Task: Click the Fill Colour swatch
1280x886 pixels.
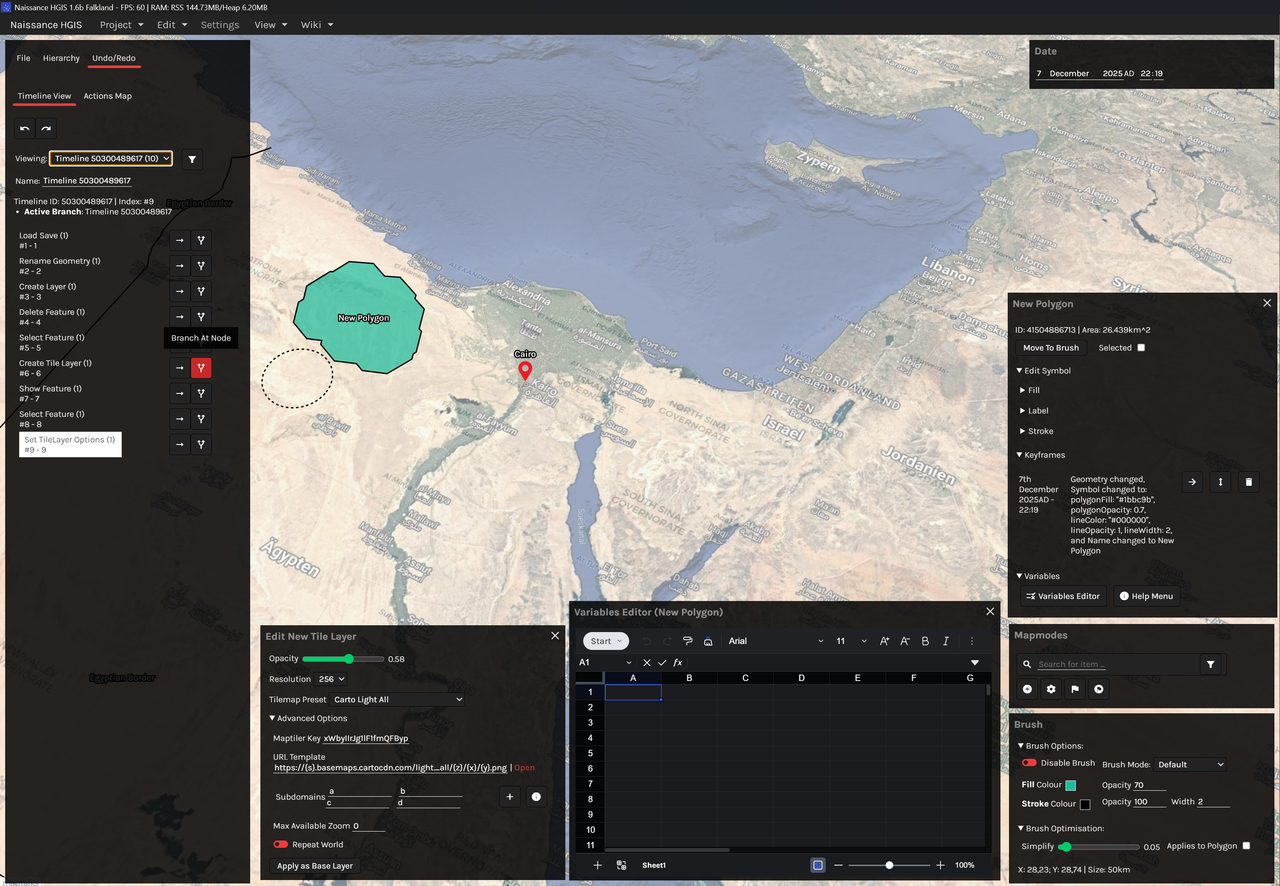Action: tap(1071, 786)
